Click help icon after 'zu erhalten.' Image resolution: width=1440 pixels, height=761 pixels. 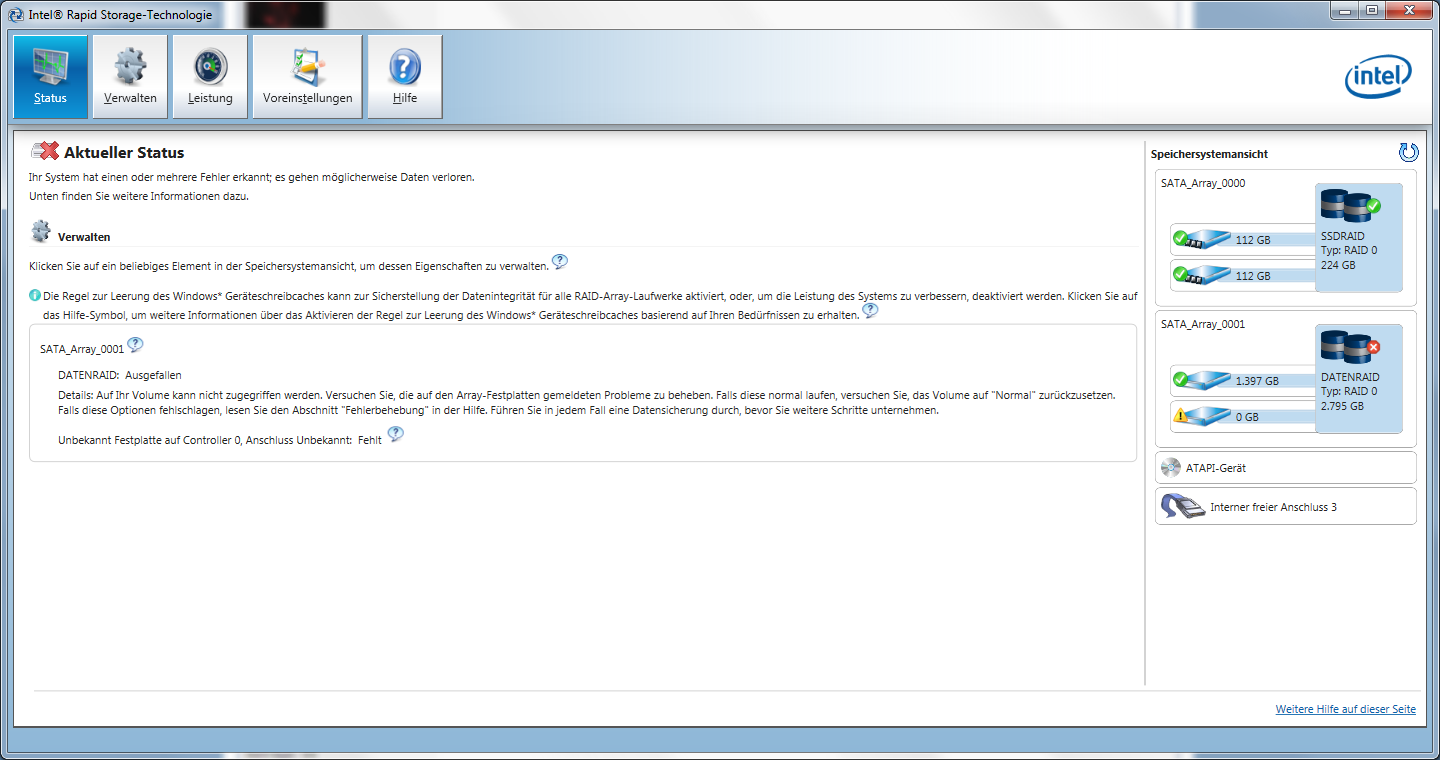pos(870,311)
